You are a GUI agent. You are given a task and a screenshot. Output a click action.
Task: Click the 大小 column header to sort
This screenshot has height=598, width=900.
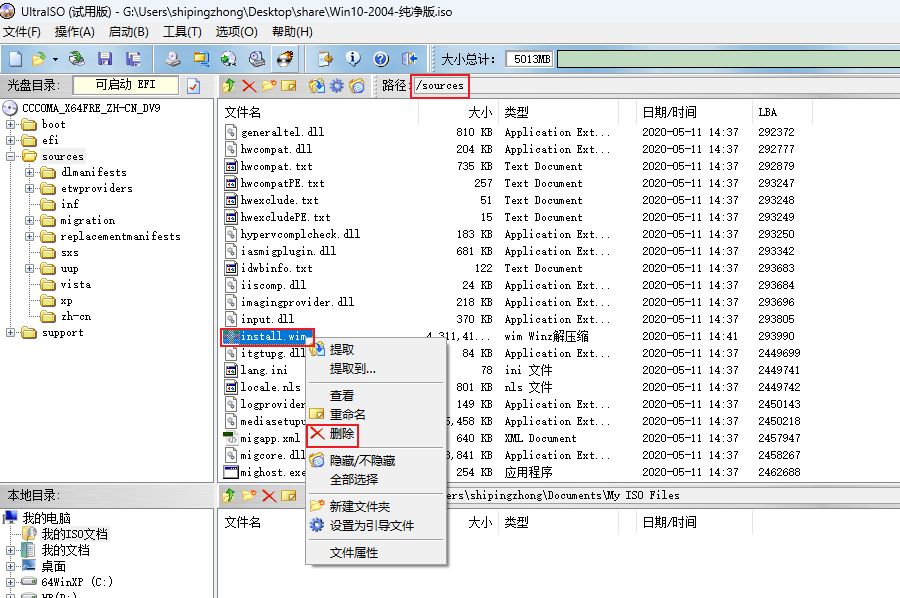click(480, 112)
